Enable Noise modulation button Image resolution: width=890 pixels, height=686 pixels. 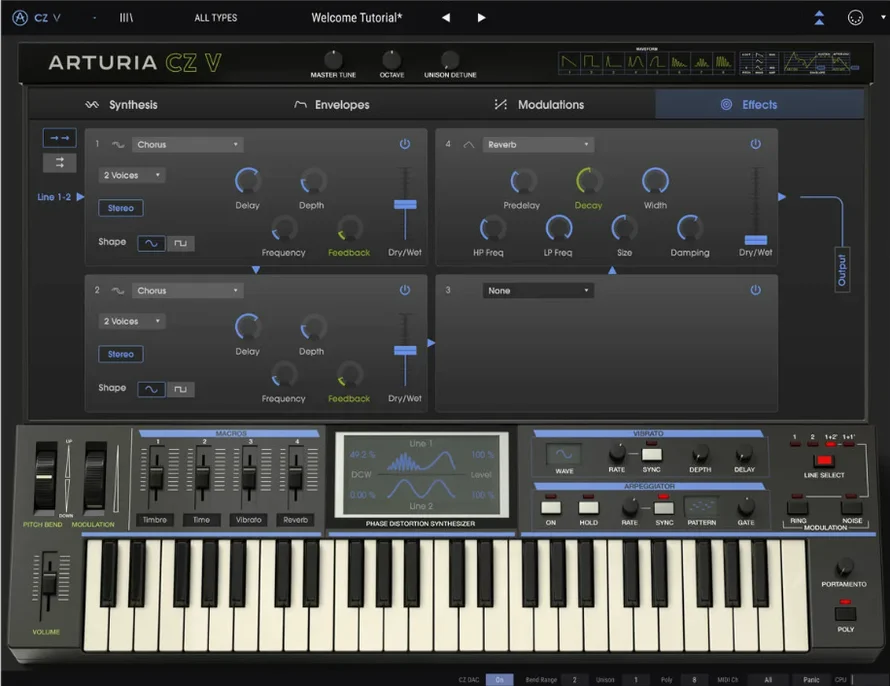point(852,507)
